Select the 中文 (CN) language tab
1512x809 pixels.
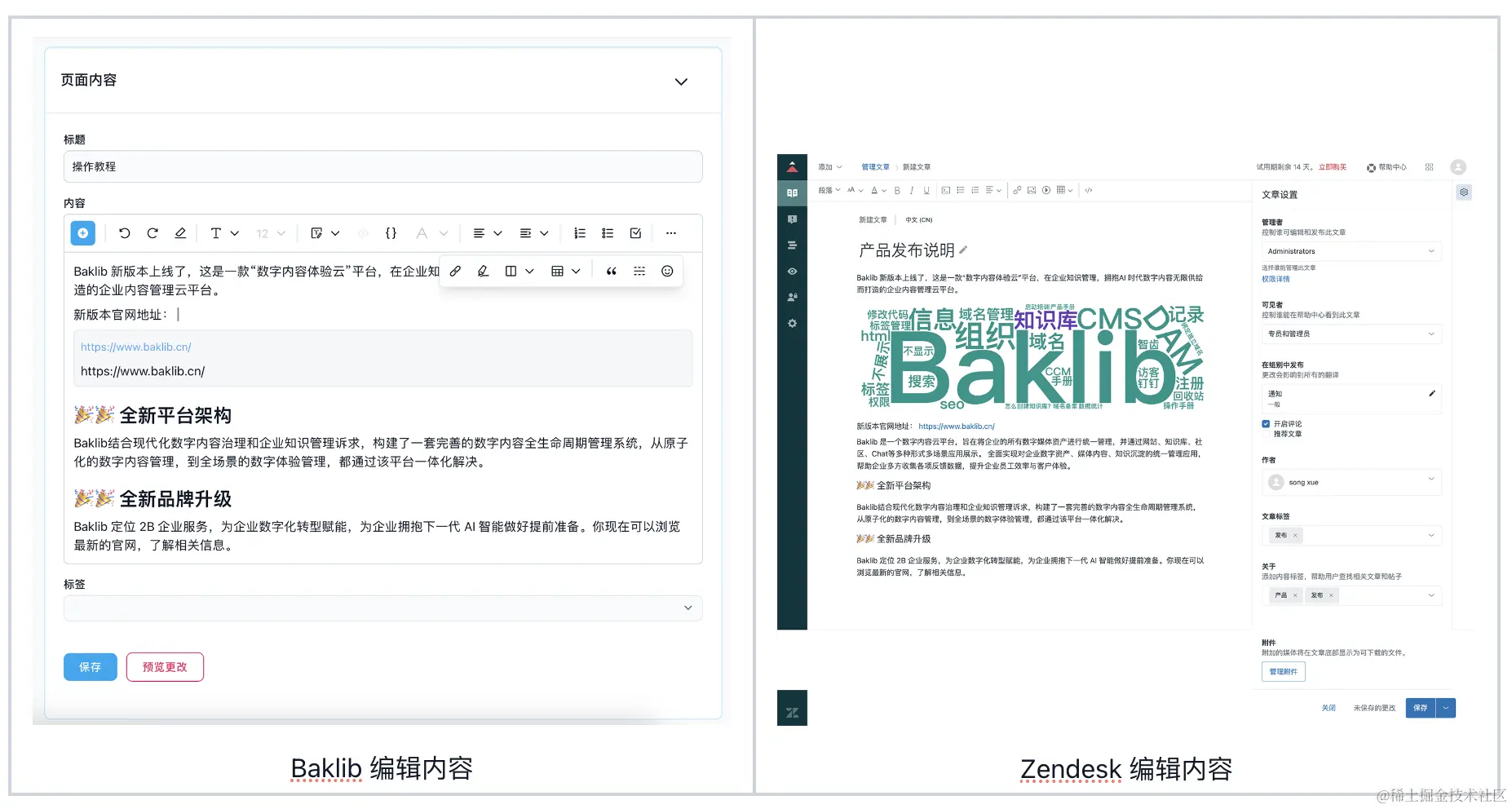tap(918, 220)
